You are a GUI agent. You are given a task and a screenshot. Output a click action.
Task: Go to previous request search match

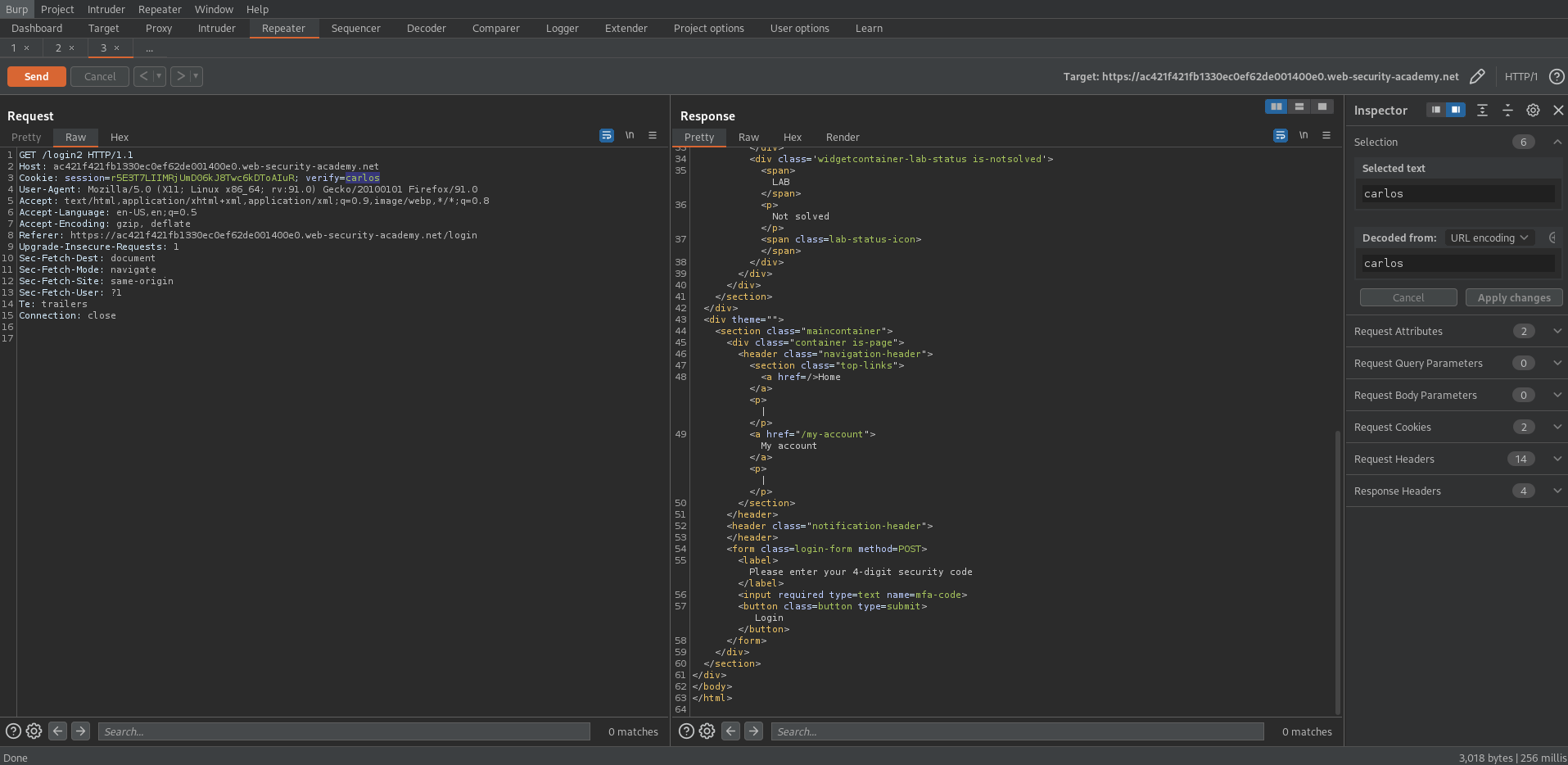coord(57,731)
